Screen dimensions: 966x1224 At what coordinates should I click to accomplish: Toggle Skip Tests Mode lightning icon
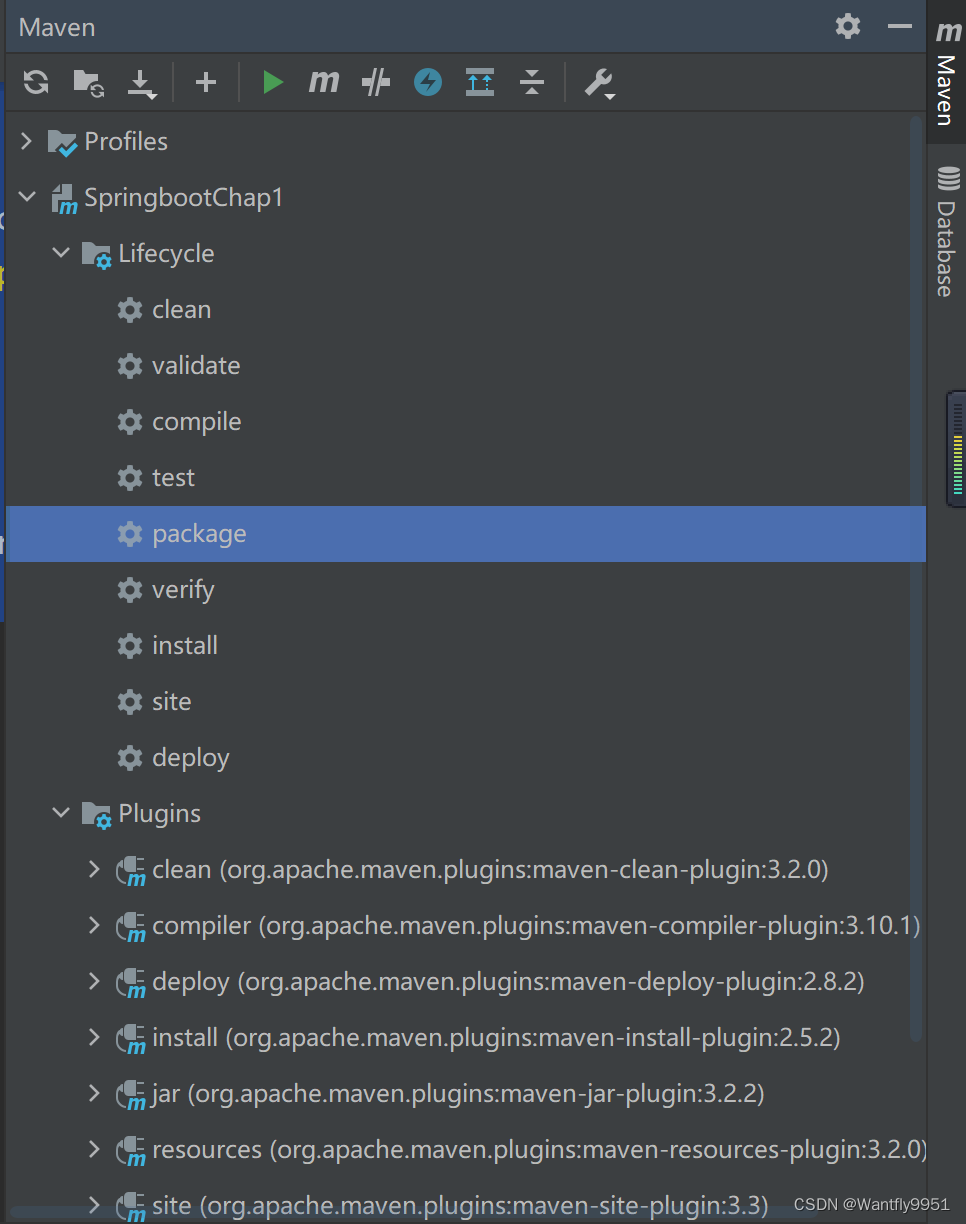[x=428, y=82]
